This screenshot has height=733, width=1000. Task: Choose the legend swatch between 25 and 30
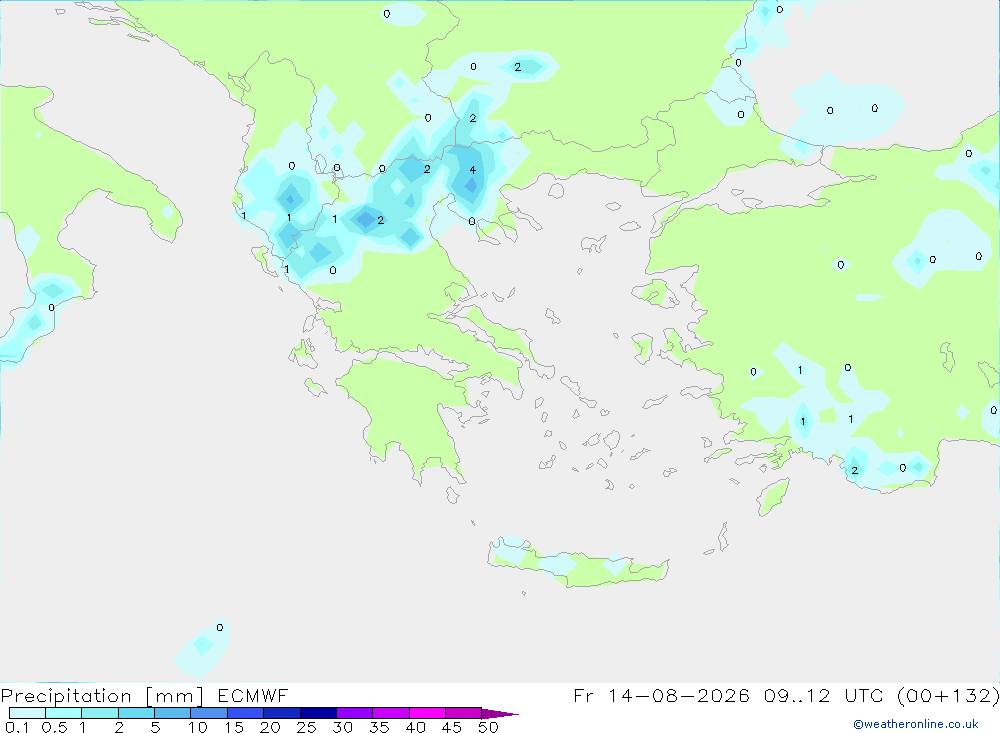point(318,713)
